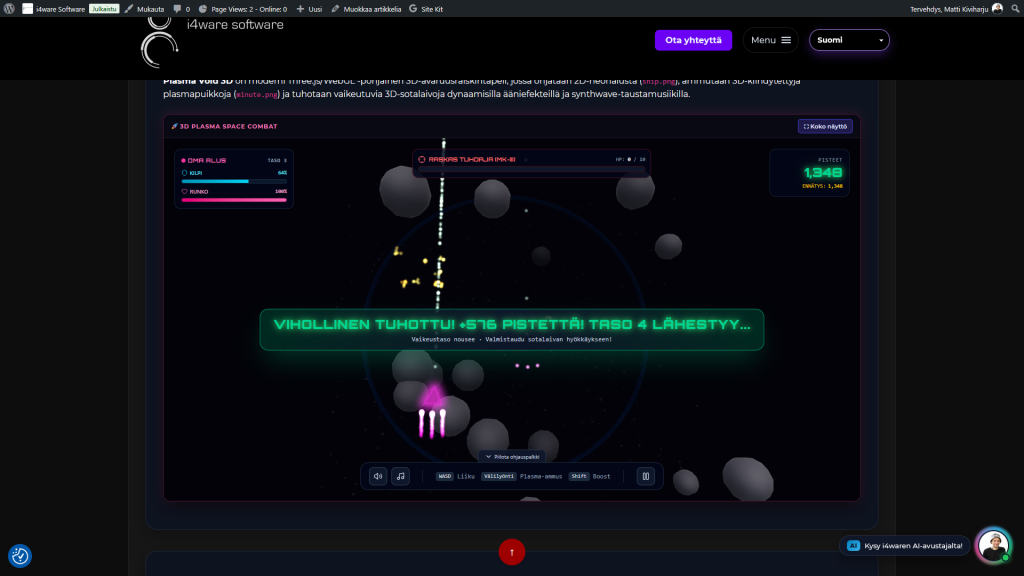The height and width of the screenshot is (576, 1024).
Task: Click the rocket icon by 3D Plasma Space Combat
Action: click(x=174, y=126)
